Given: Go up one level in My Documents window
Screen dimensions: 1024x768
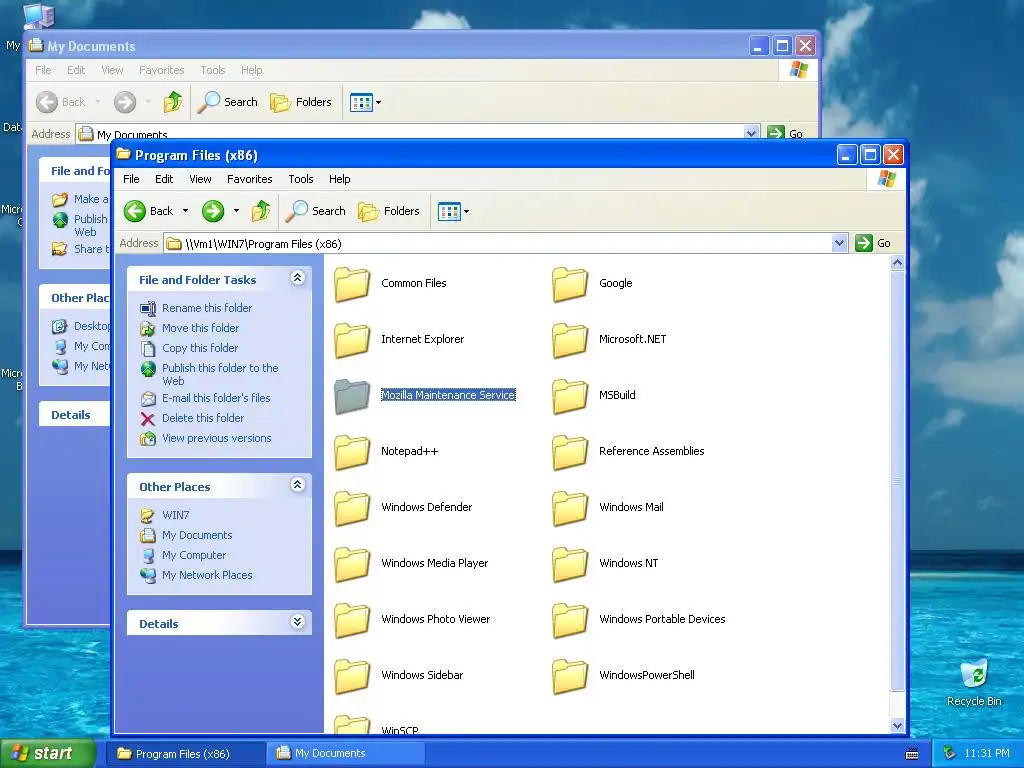Looking at the screenshot, I should (173, 102).
